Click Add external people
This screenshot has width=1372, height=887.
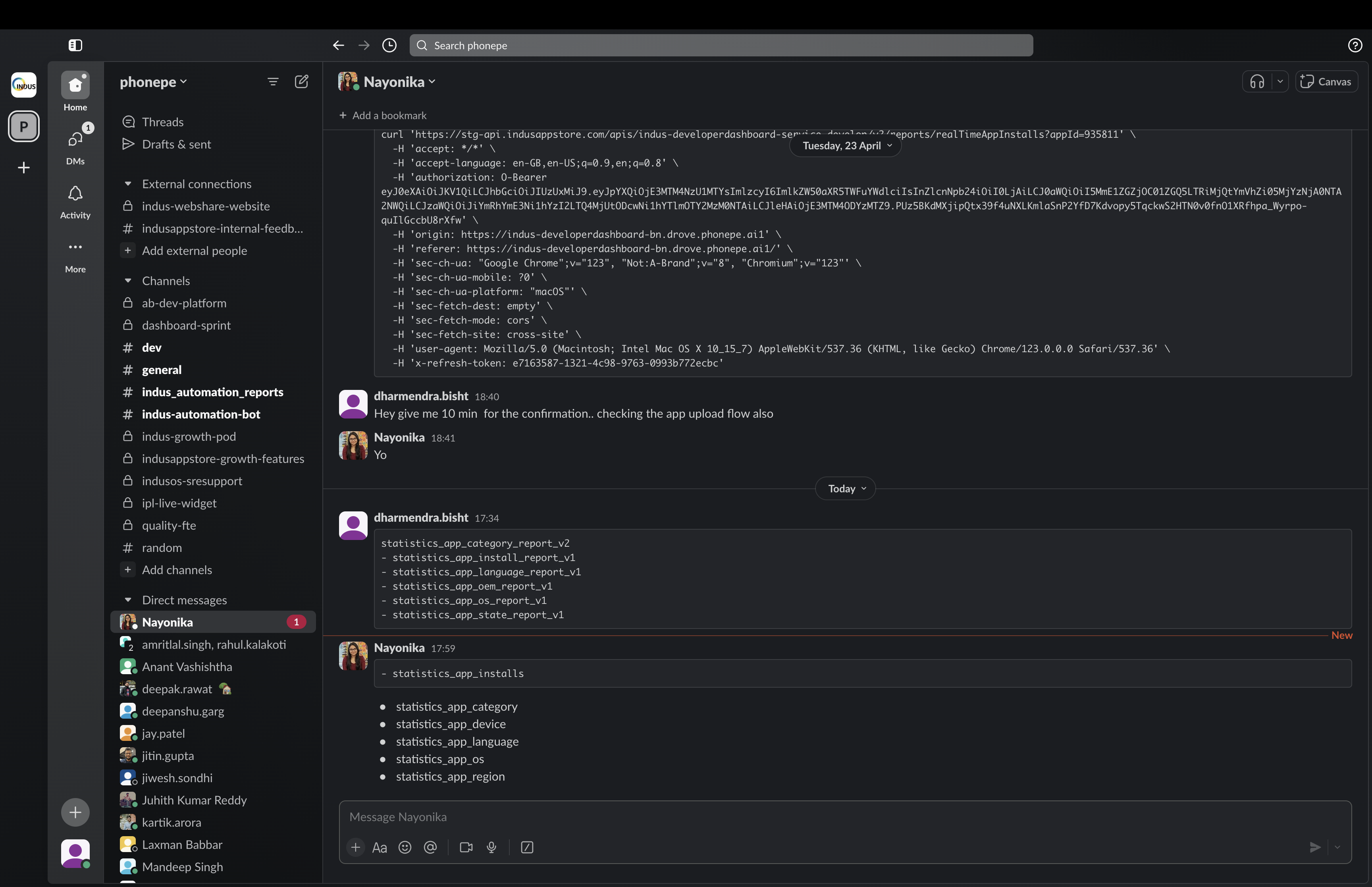[x=213, y=251]
